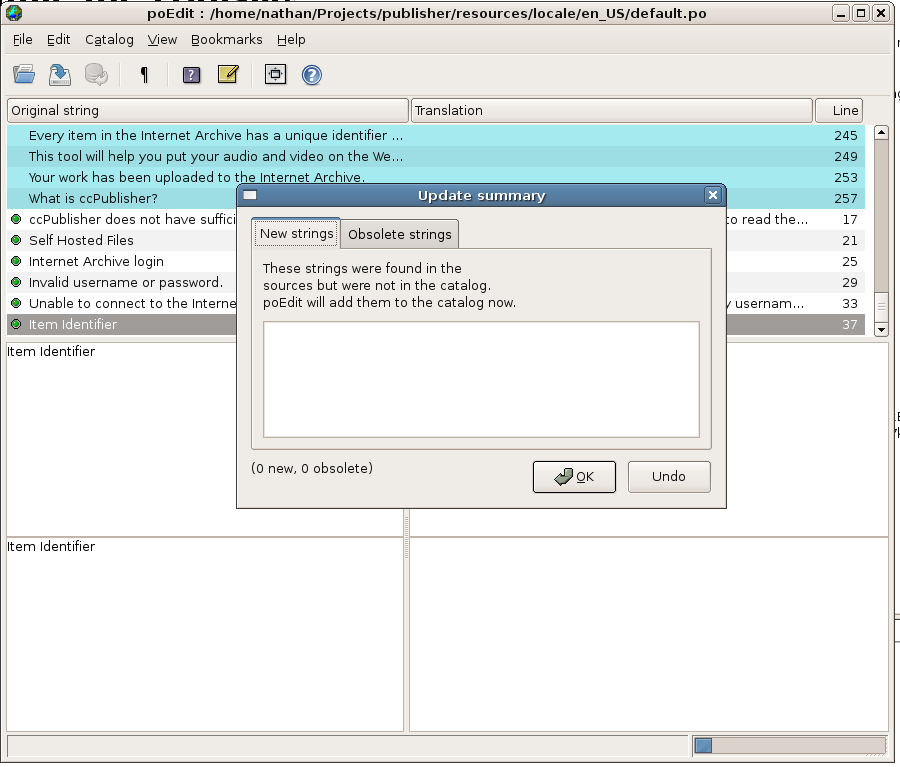900x767 pixels.
Task: Click line number 37 in the Line column
Action: tap(850, 324)
